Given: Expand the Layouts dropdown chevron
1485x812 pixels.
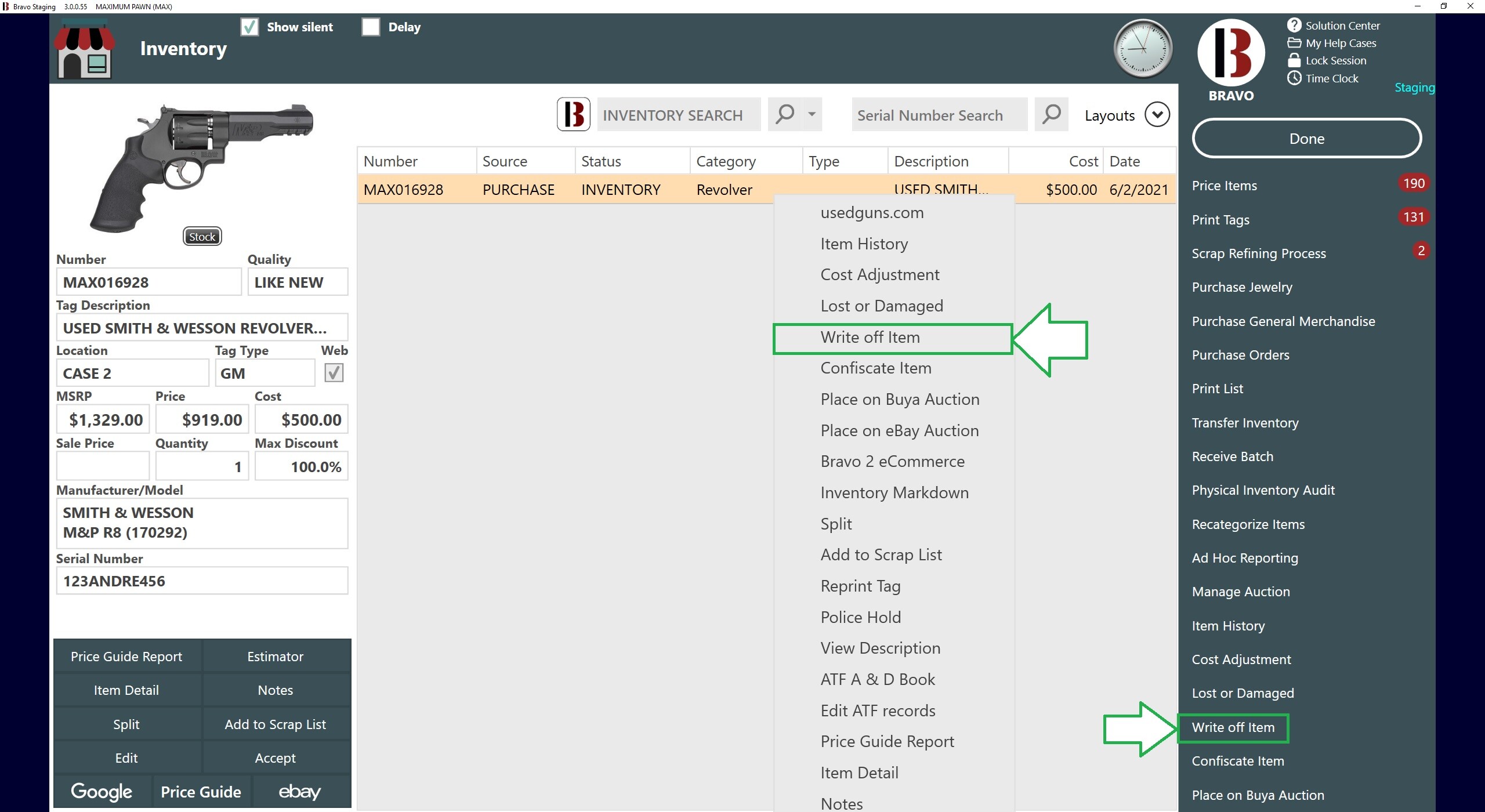Looking at the screenshot, I should [x=1157, y=114].
